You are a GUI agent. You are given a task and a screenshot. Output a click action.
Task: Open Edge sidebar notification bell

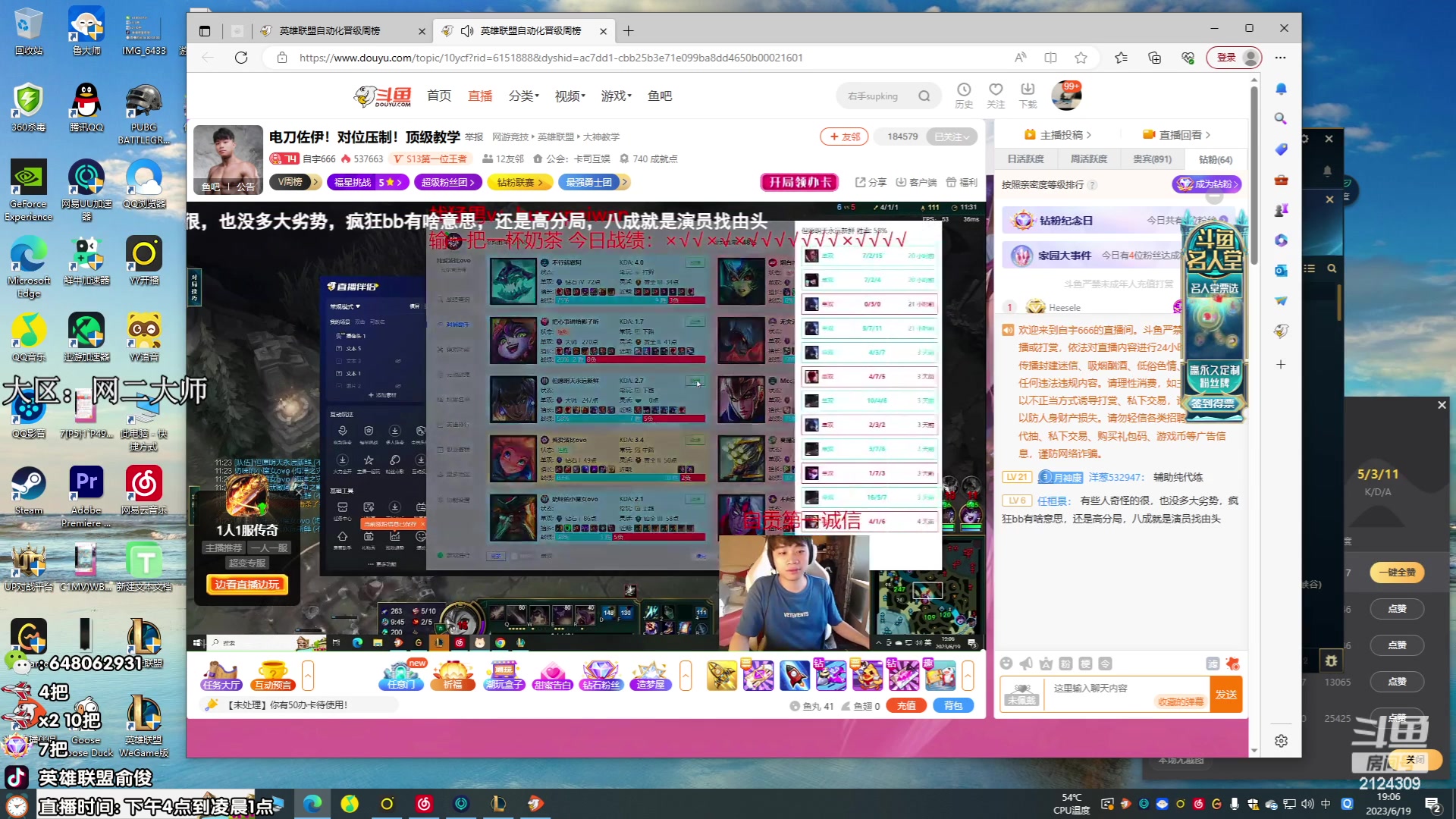coord(1281,89)
